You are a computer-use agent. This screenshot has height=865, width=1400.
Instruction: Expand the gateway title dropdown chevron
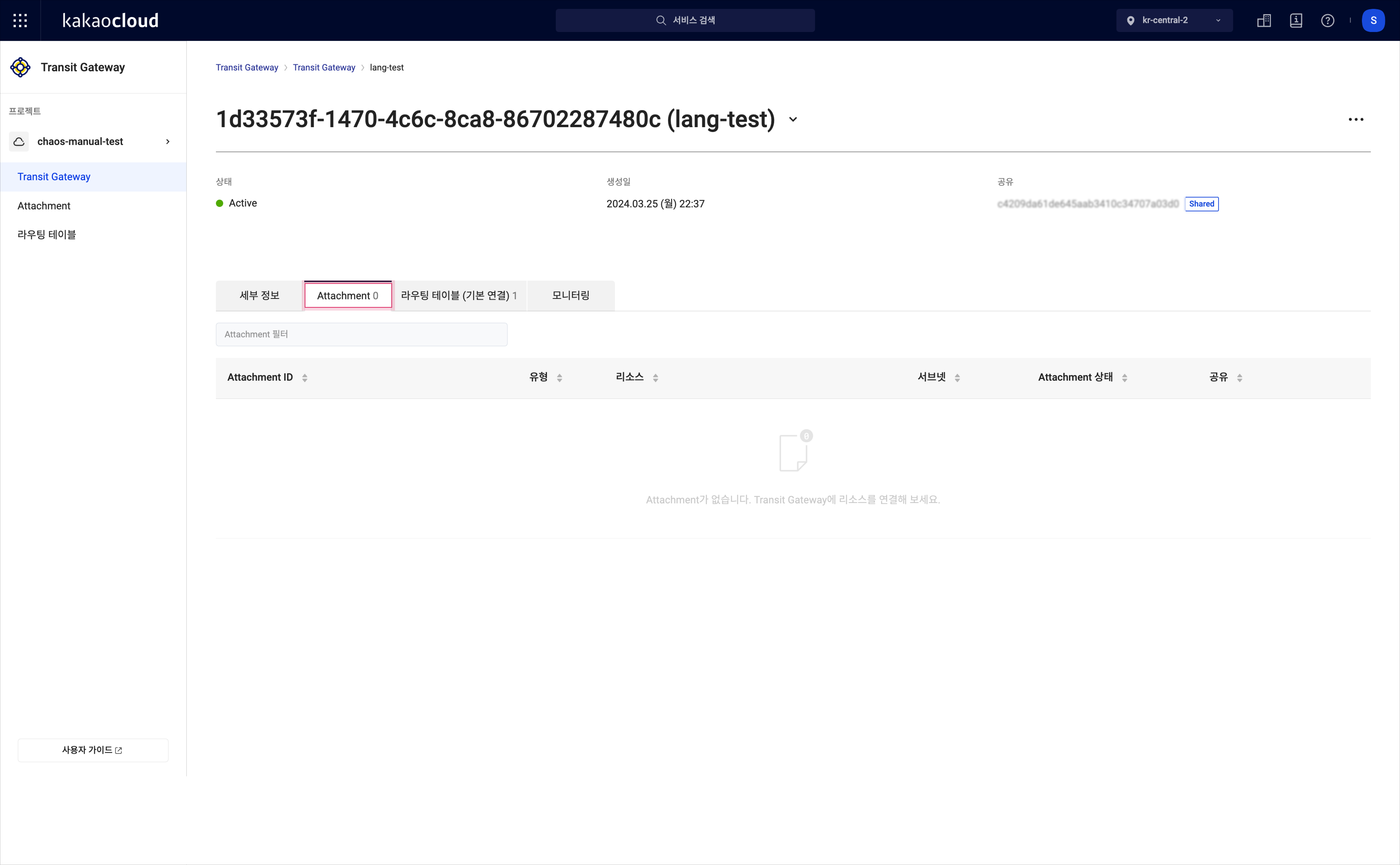point(793,120)
